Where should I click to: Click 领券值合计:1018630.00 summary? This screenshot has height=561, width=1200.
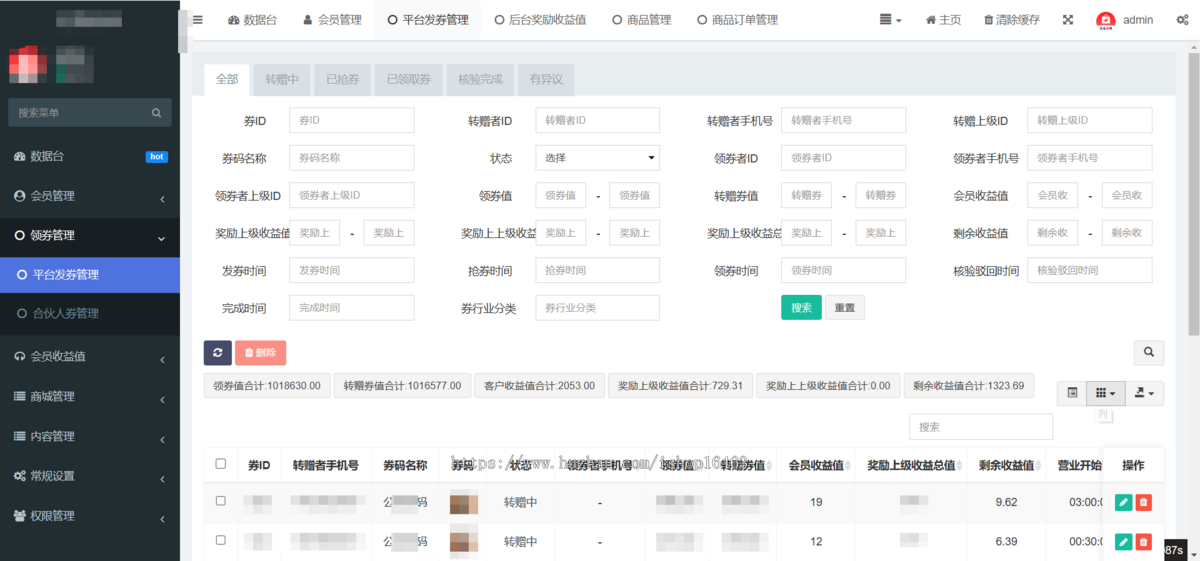click(x=267, y=386)
